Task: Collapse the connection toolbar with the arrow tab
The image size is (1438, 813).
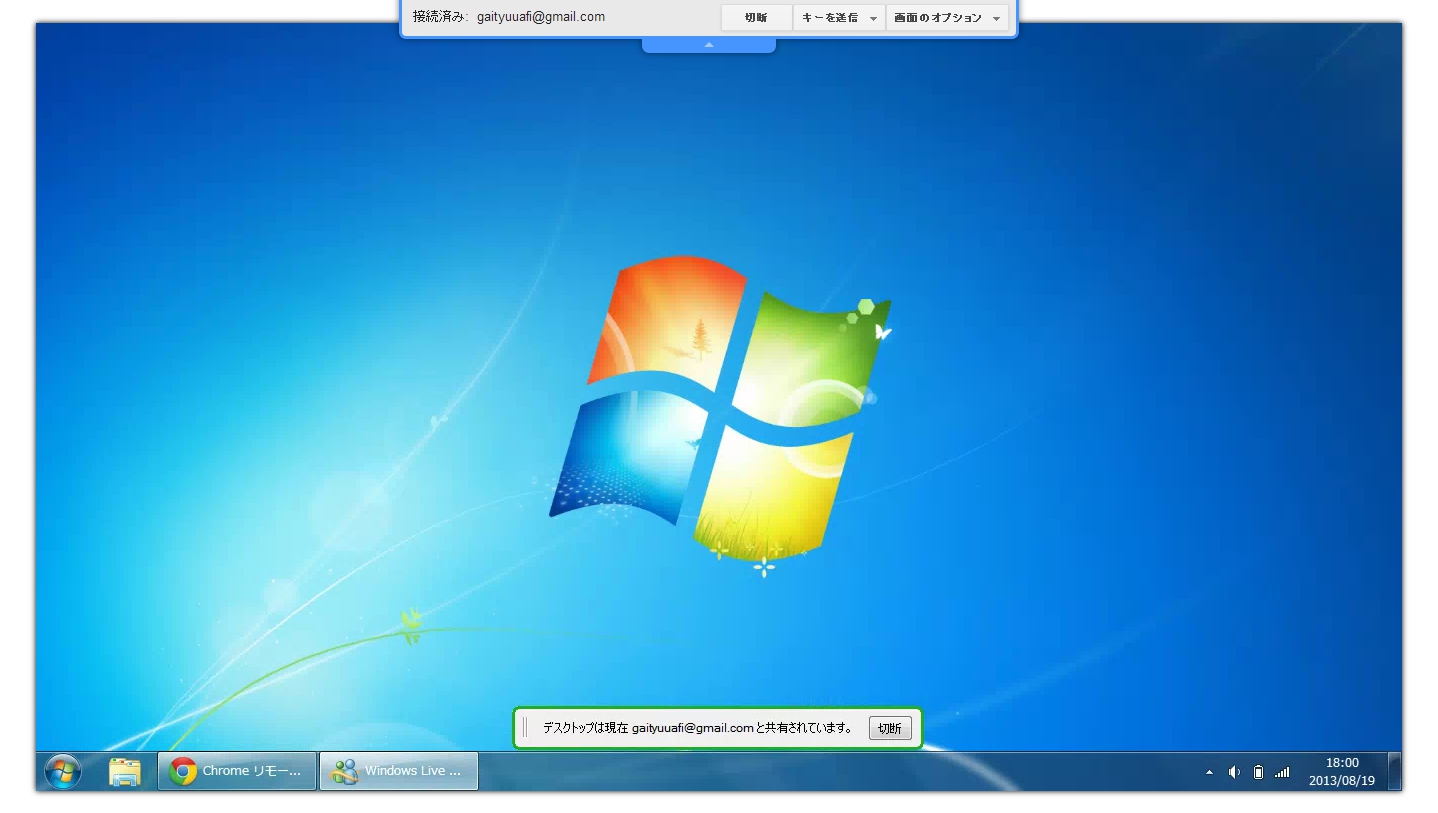Action: tap(709, 45)
